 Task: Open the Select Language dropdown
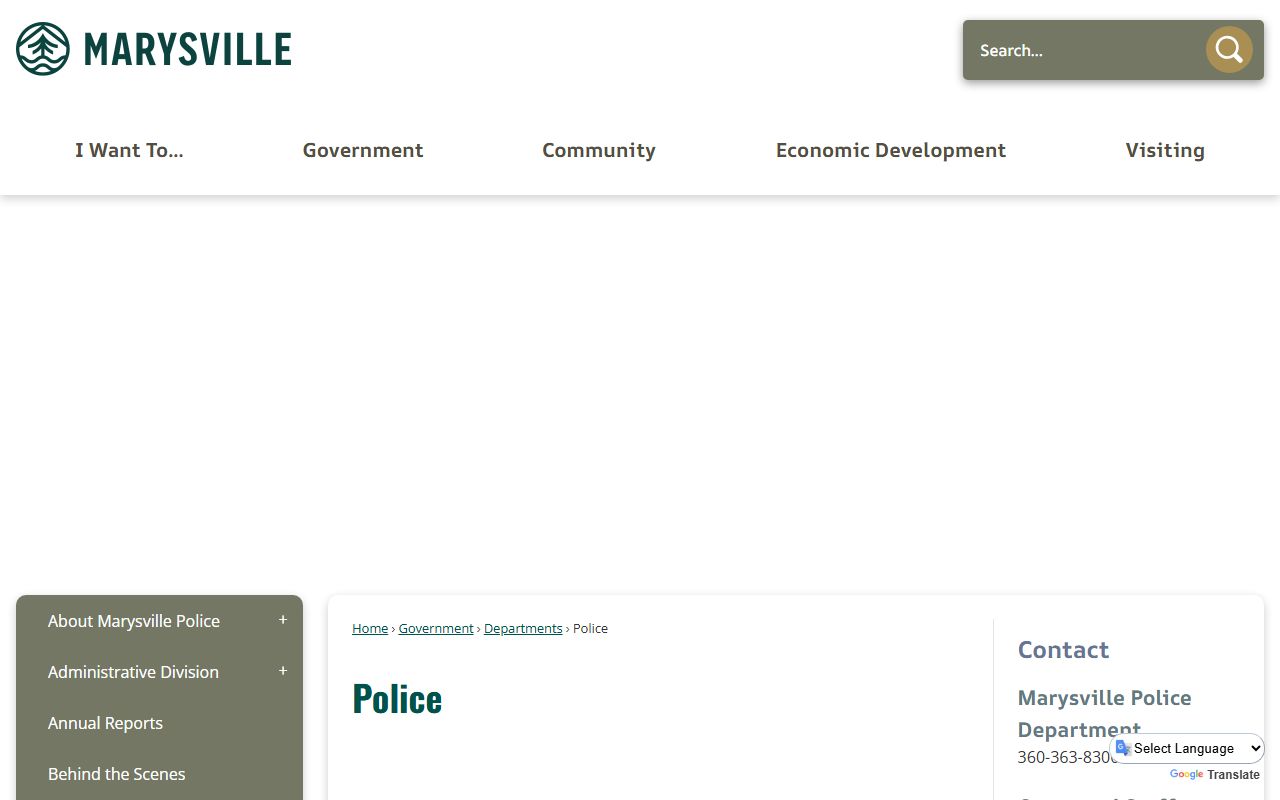pos(1187,748)
